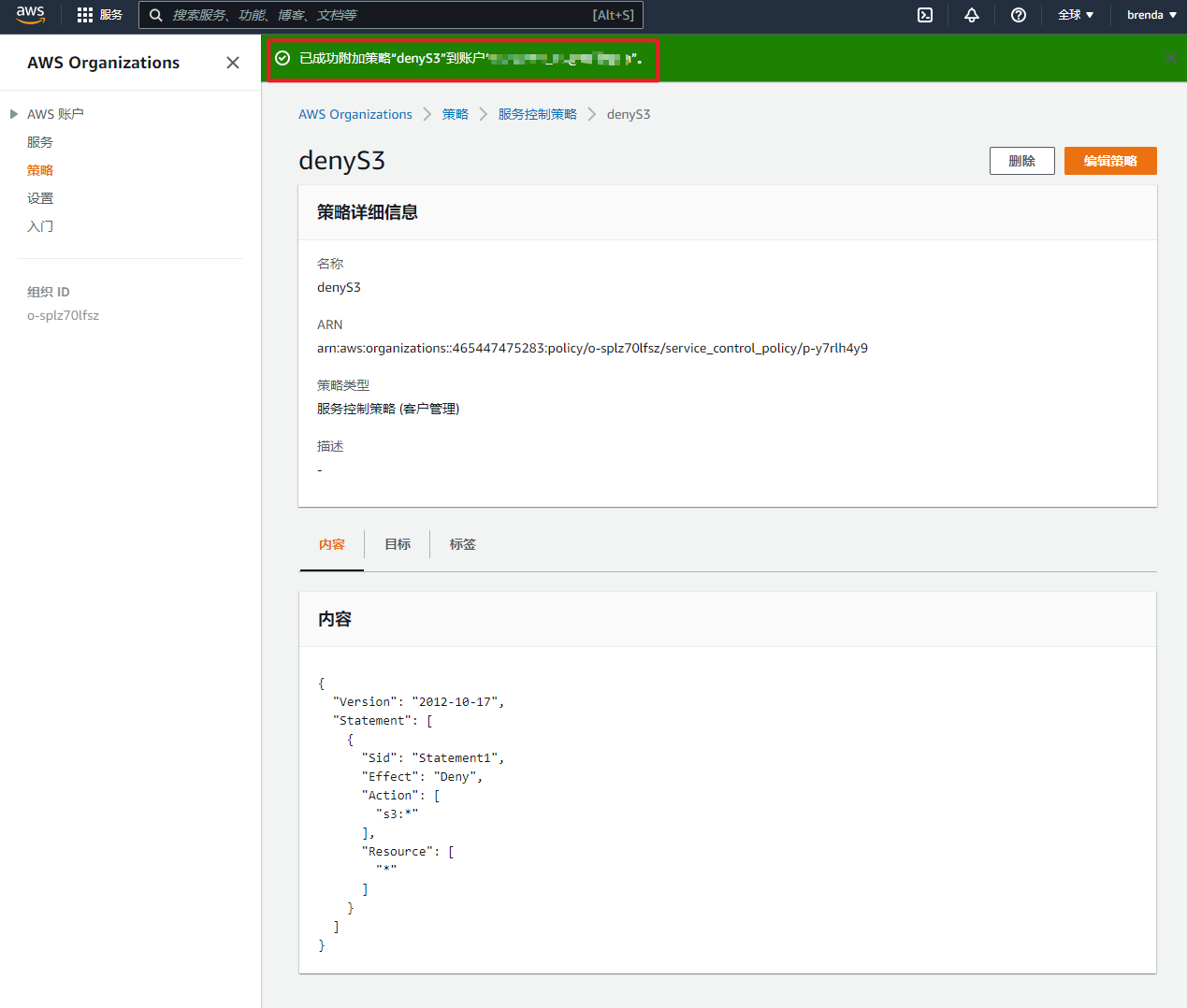Open 入门 in the sidebar navigation
Screen dimensions: 1187x1008
40,226
